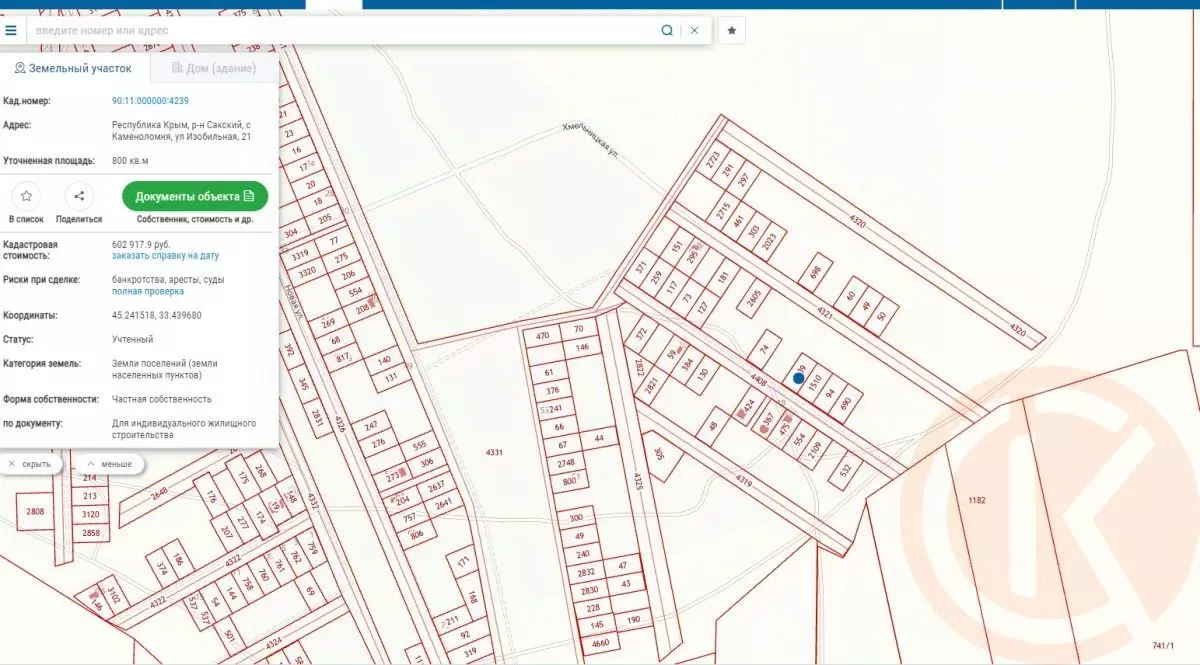
Task: Switch to Земельный участок tab
Action: 74,68
